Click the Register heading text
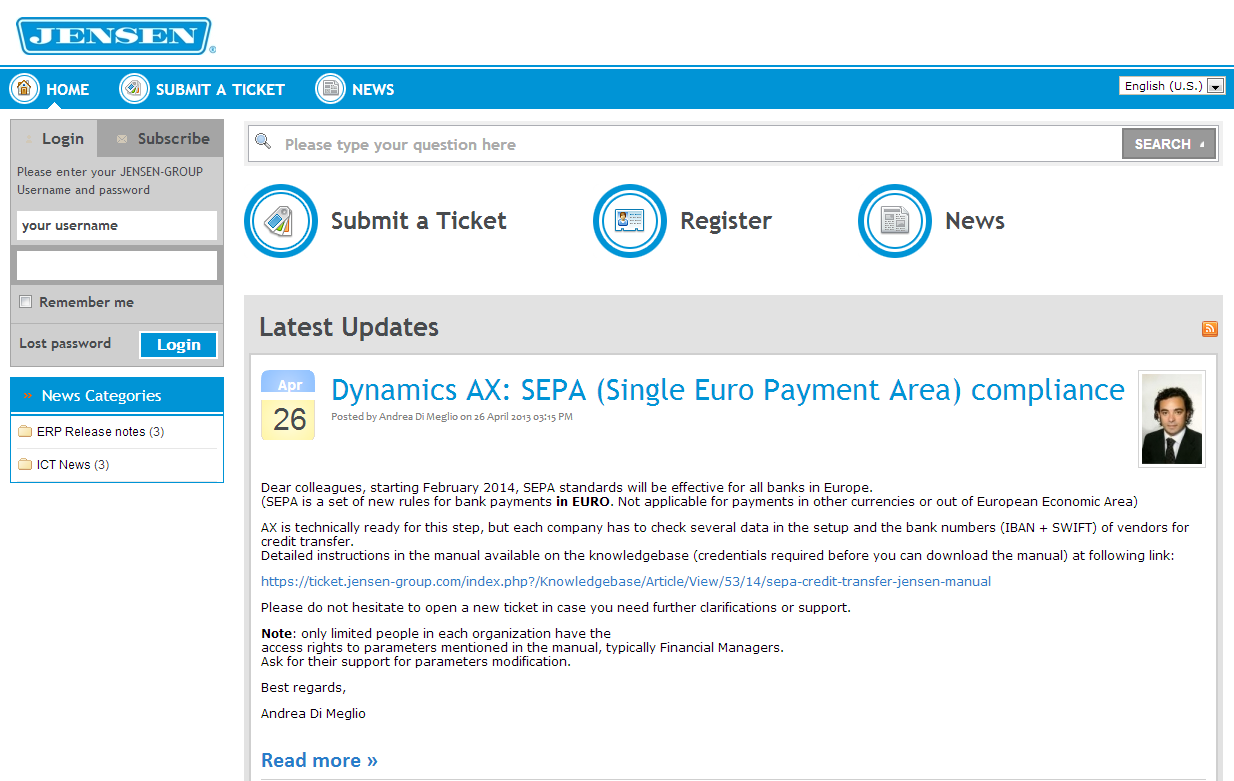The image size is (1234, 781). pos(726,221)
